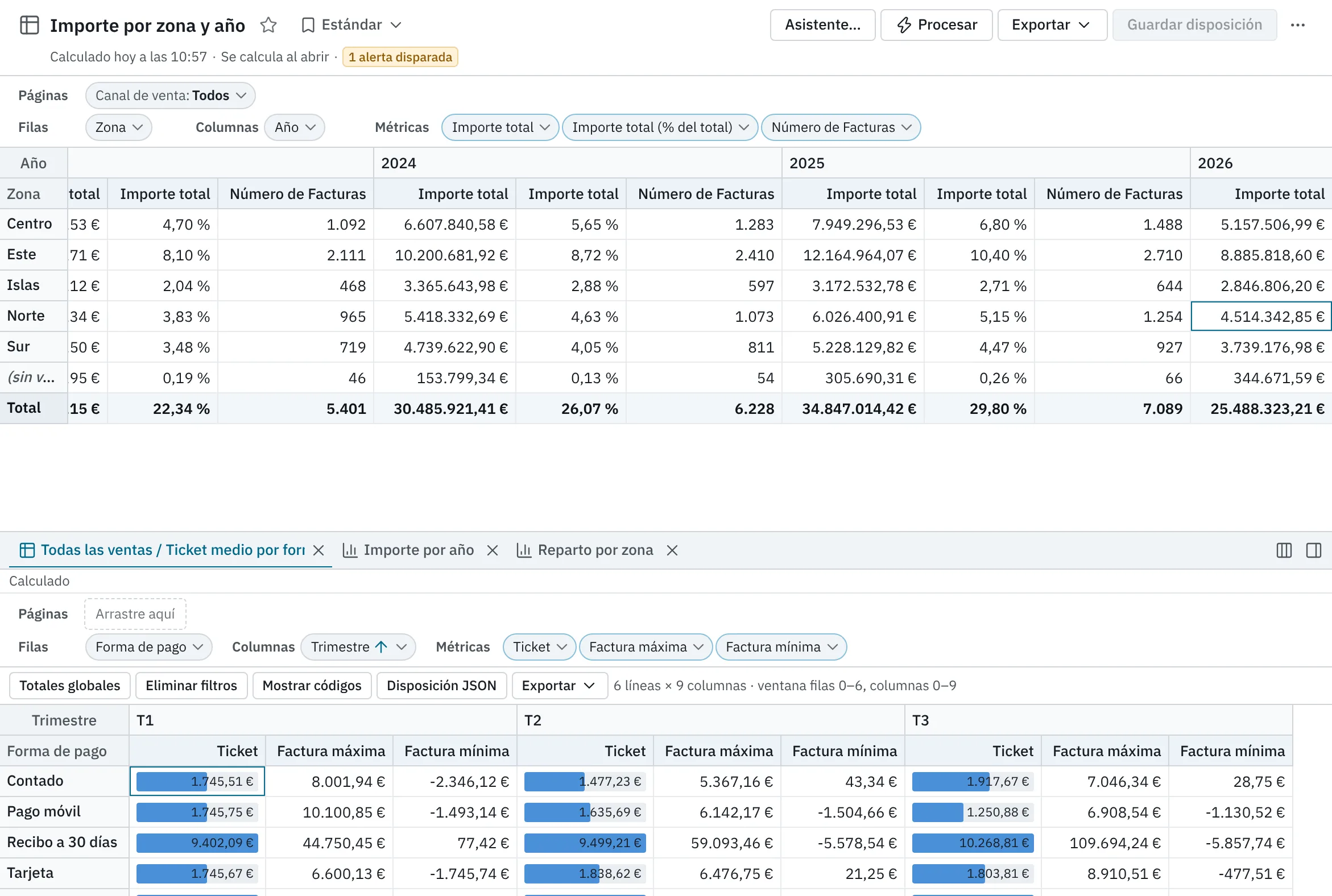Viewport: 1332px width, 896px height.
Task: Select the Este 2025 Importe total cell
Action: tap(853, 255)
